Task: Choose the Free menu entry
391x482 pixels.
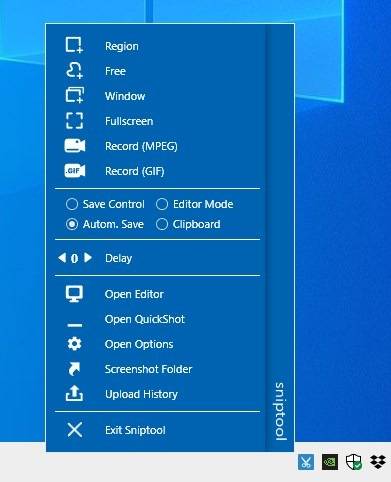Action: click(x=115, y=71)
